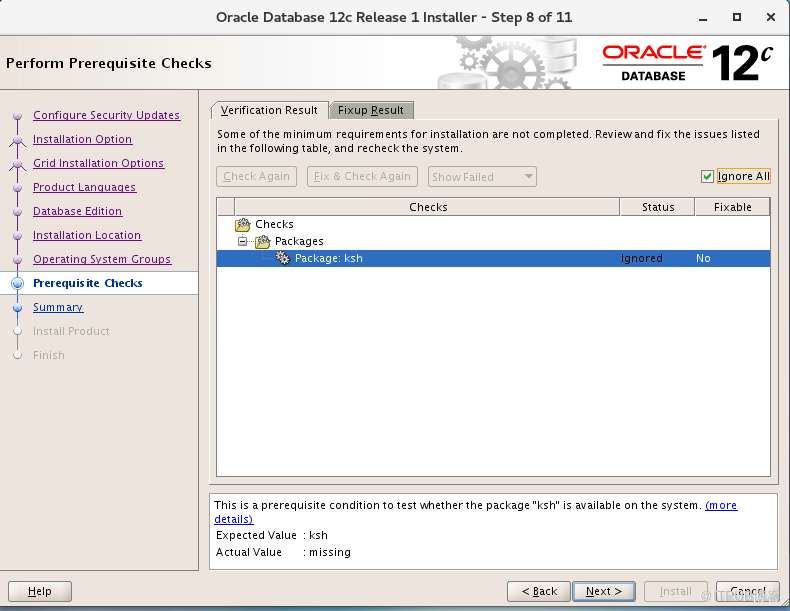The width and height of the screenshot is (790, 611).
Task: Switch to the Verification Result tab
Action: [269, 110]
